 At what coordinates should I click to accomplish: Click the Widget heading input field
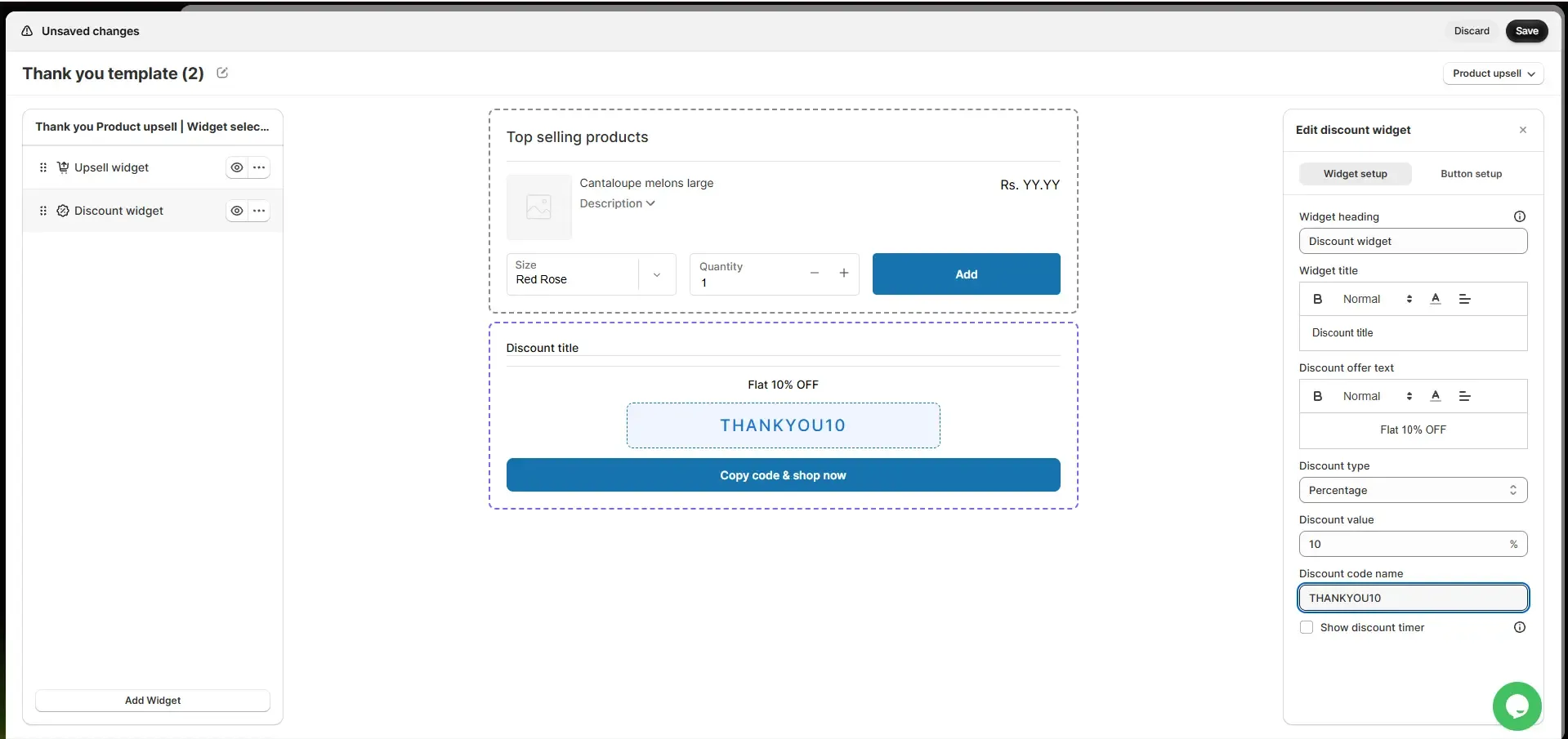pos(1413,241)
